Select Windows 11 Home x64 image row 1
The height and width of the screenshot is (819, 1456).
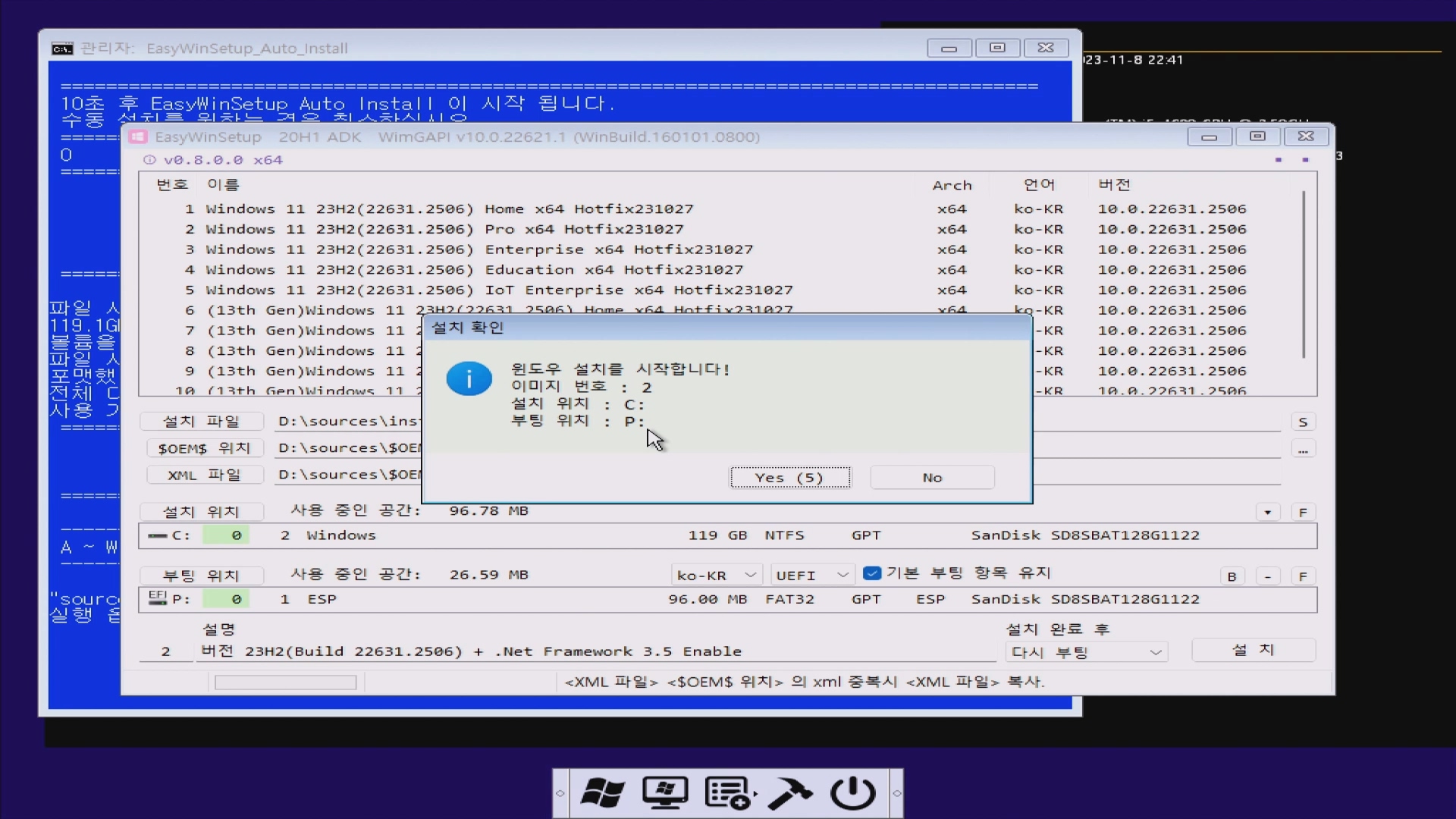(x=720, y=209)
